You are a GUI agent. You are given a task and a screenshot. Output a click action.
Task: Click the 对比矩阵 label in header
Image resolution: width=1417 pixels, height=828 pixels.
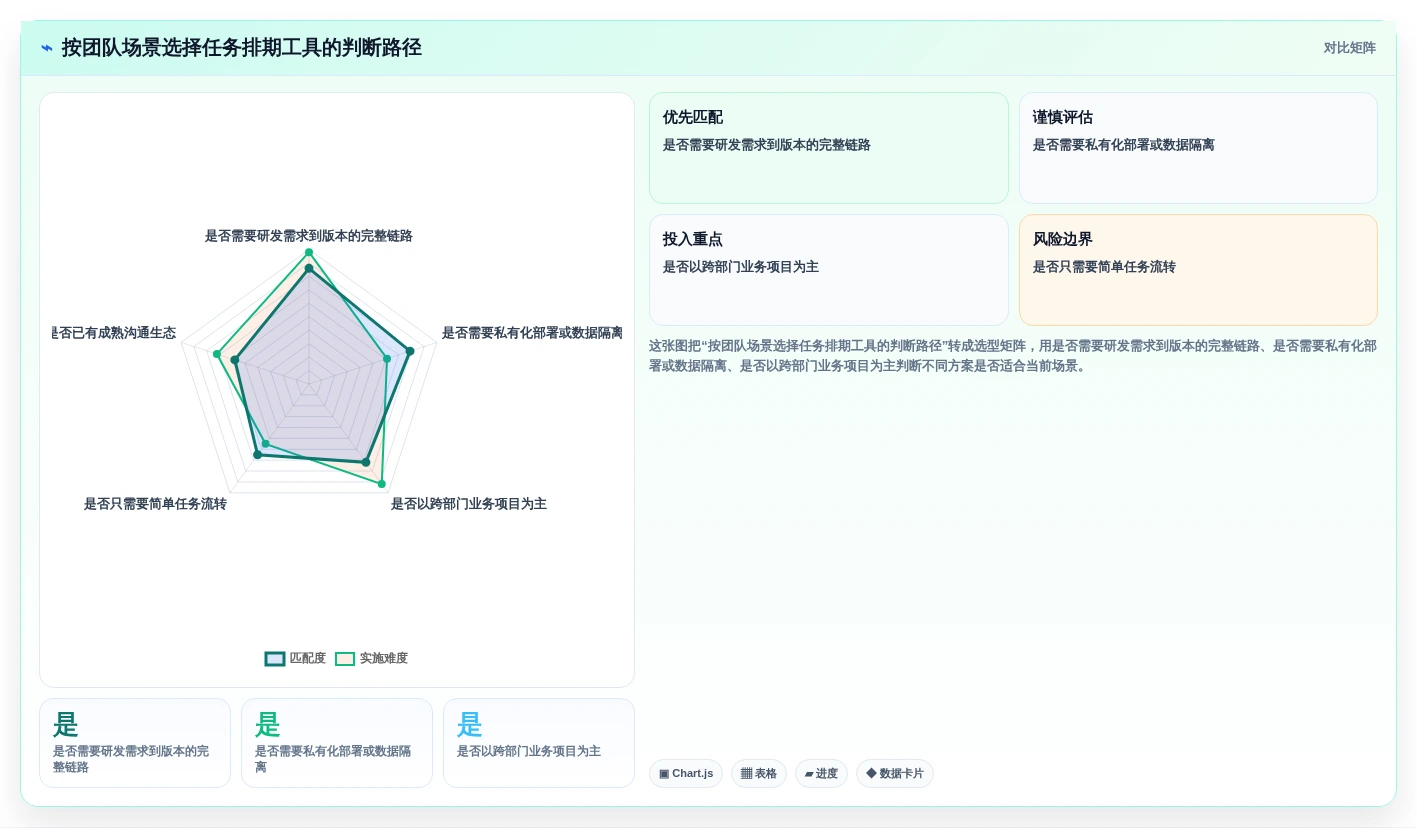coord(1349,48)
